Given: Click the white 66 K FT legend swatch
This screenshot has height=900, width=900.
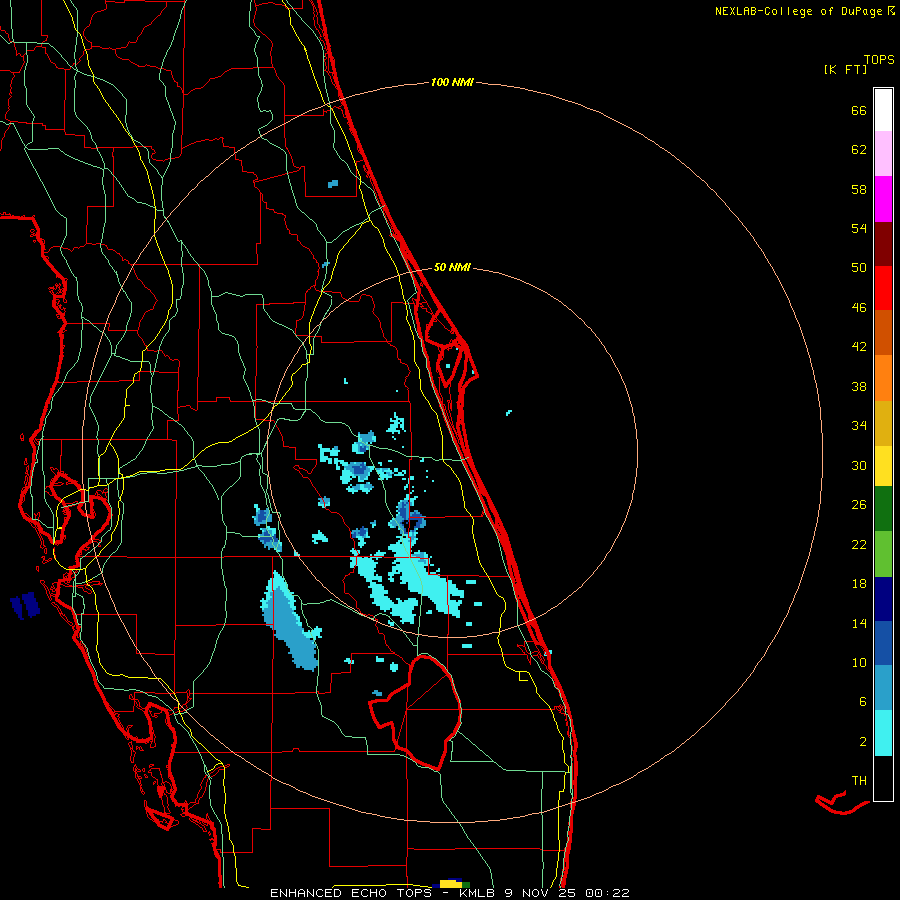Looking at the screenshot, I should pyautogui.click(x=883, y=110).
